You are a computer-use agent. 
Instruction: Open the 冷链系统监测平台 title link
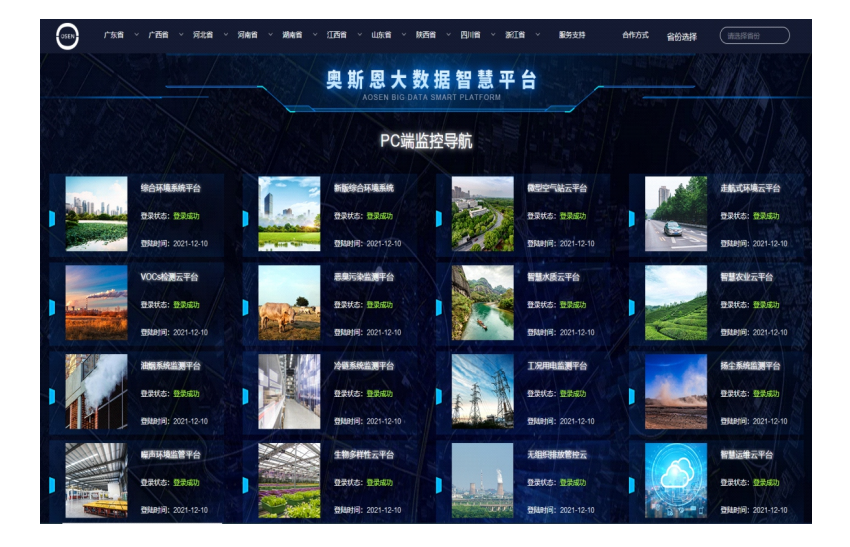pos(363,366)
